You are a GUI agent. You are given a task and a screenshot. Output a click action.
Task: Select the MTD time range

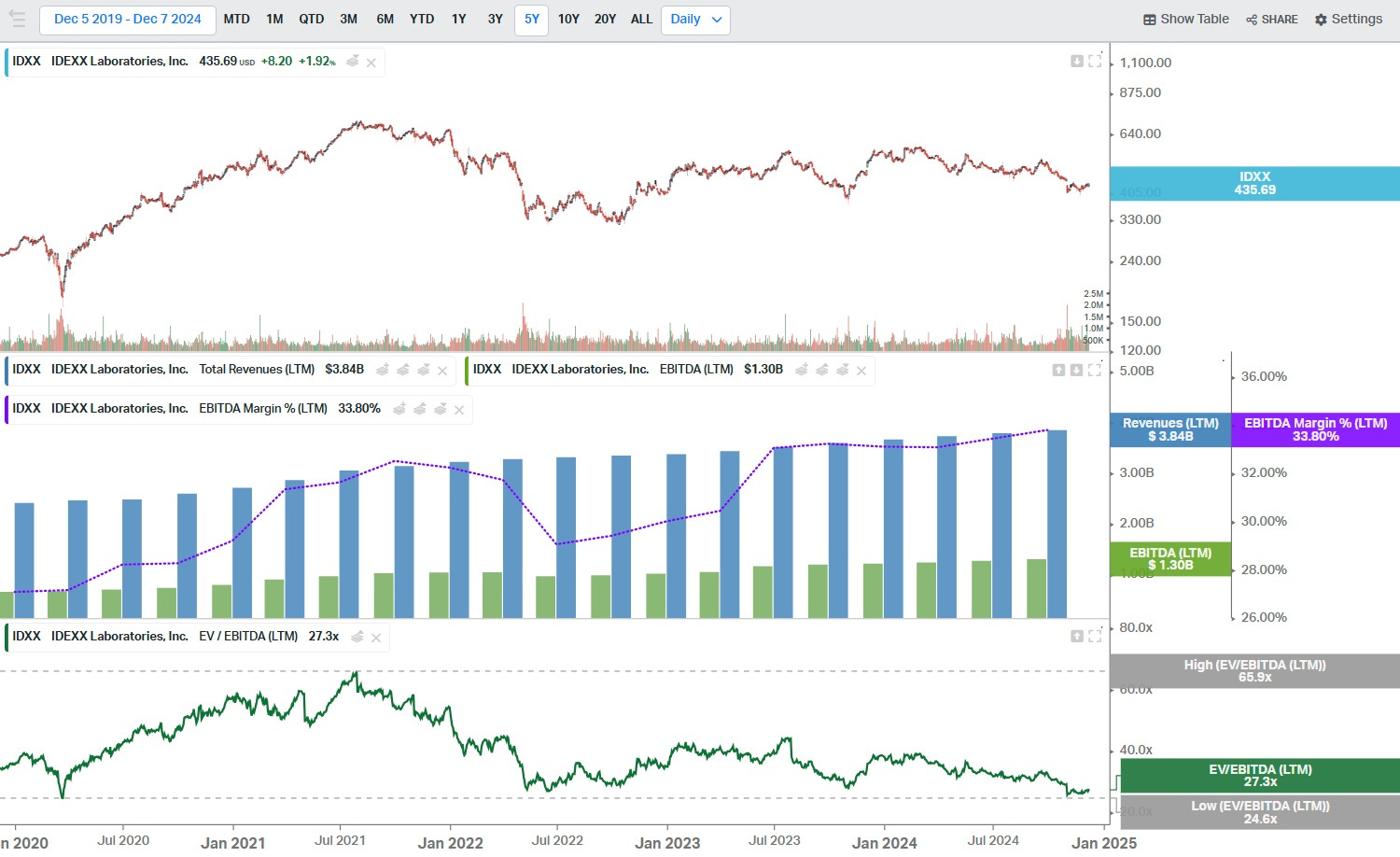[237, 19]
